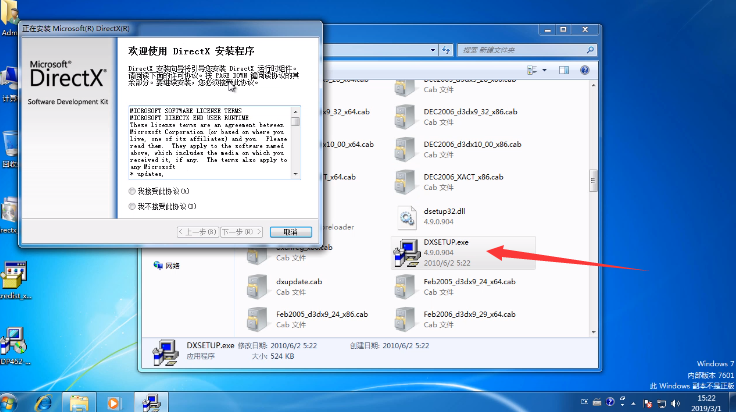Close the Explorer window
The width and height of the screenshot is (737, 412).
585,30
